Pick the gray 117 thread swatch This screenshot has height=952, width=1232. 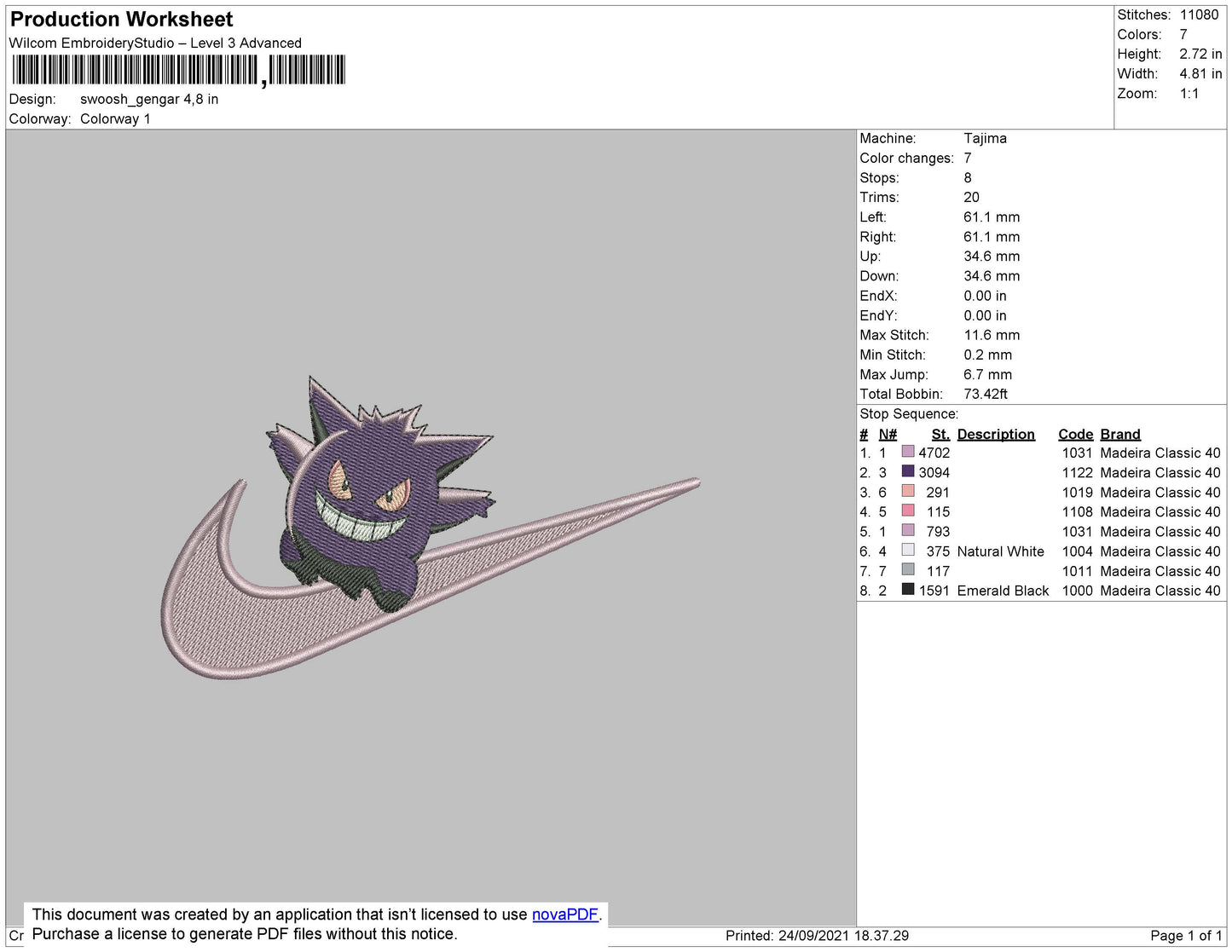click(x=908, y=570)
